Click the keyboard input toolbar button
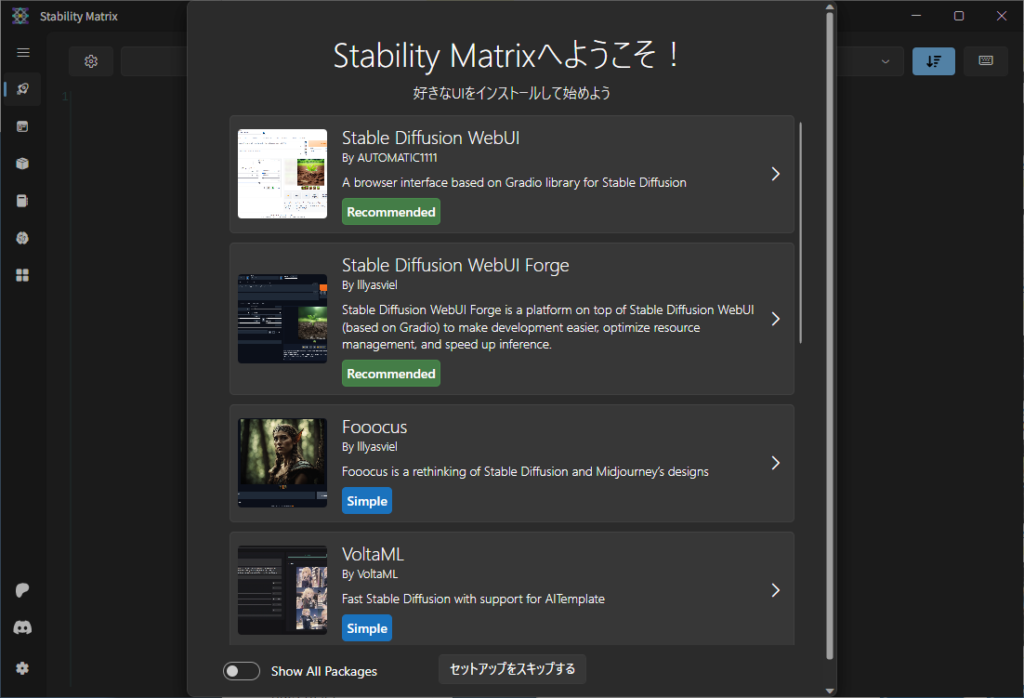 (x=985, y=61)
